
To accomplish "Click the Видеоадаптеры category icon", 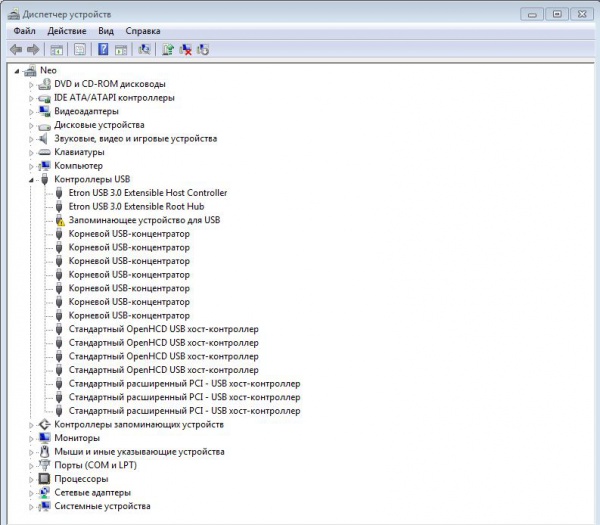I will pyautogui.click(x=44, y=111).
